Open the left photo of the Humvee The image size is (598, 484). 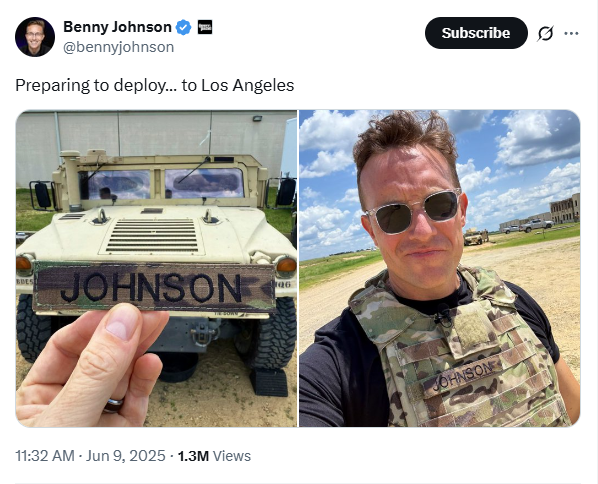[x=156, y=268]
